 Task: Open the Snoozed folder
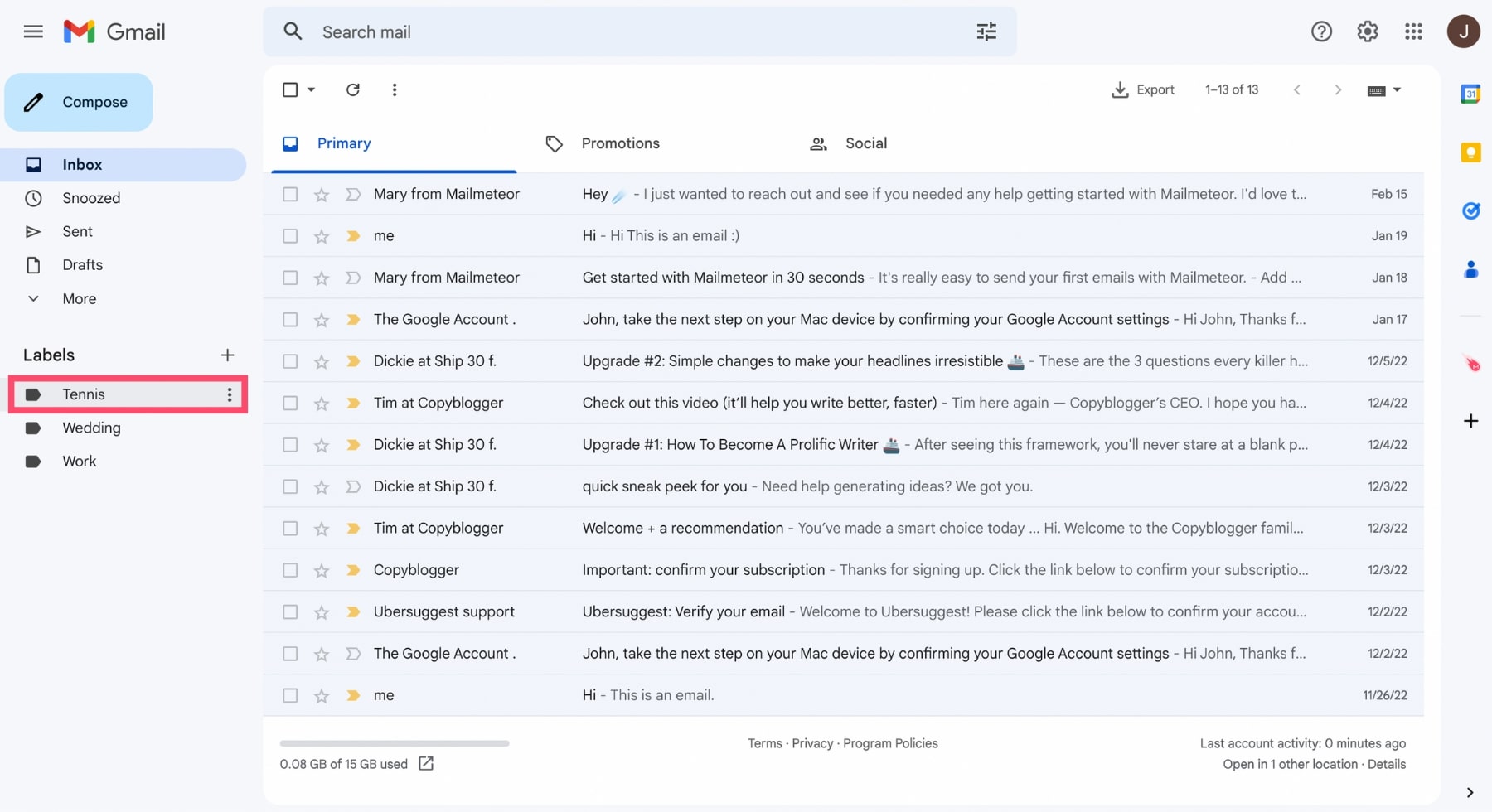91,198
